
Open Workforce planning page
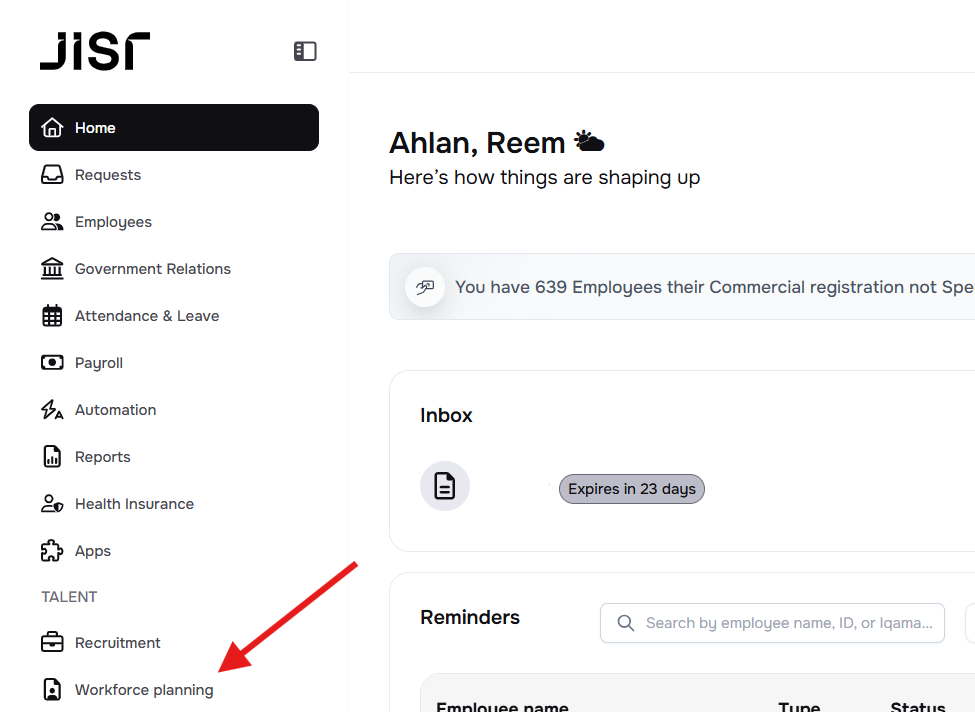pos(144,690)
